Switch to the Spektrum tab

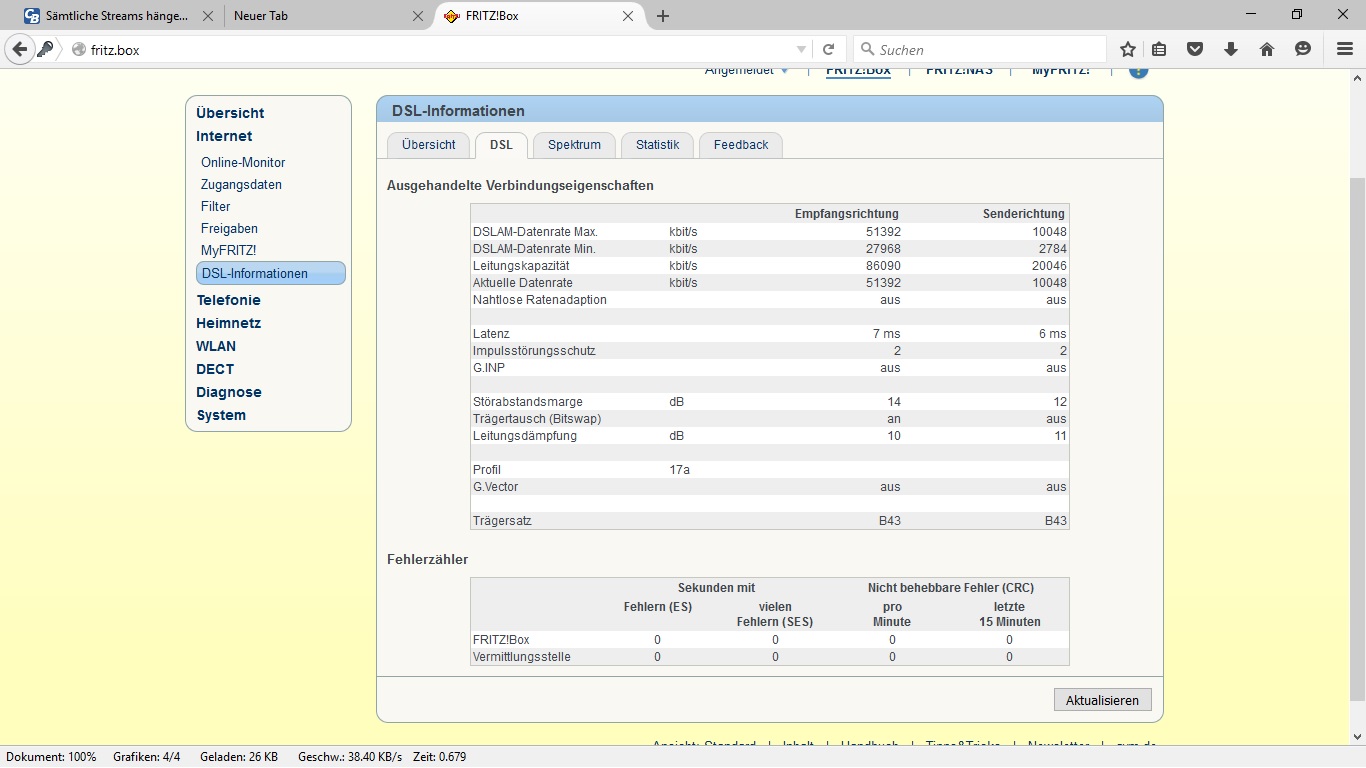(574, 145)
